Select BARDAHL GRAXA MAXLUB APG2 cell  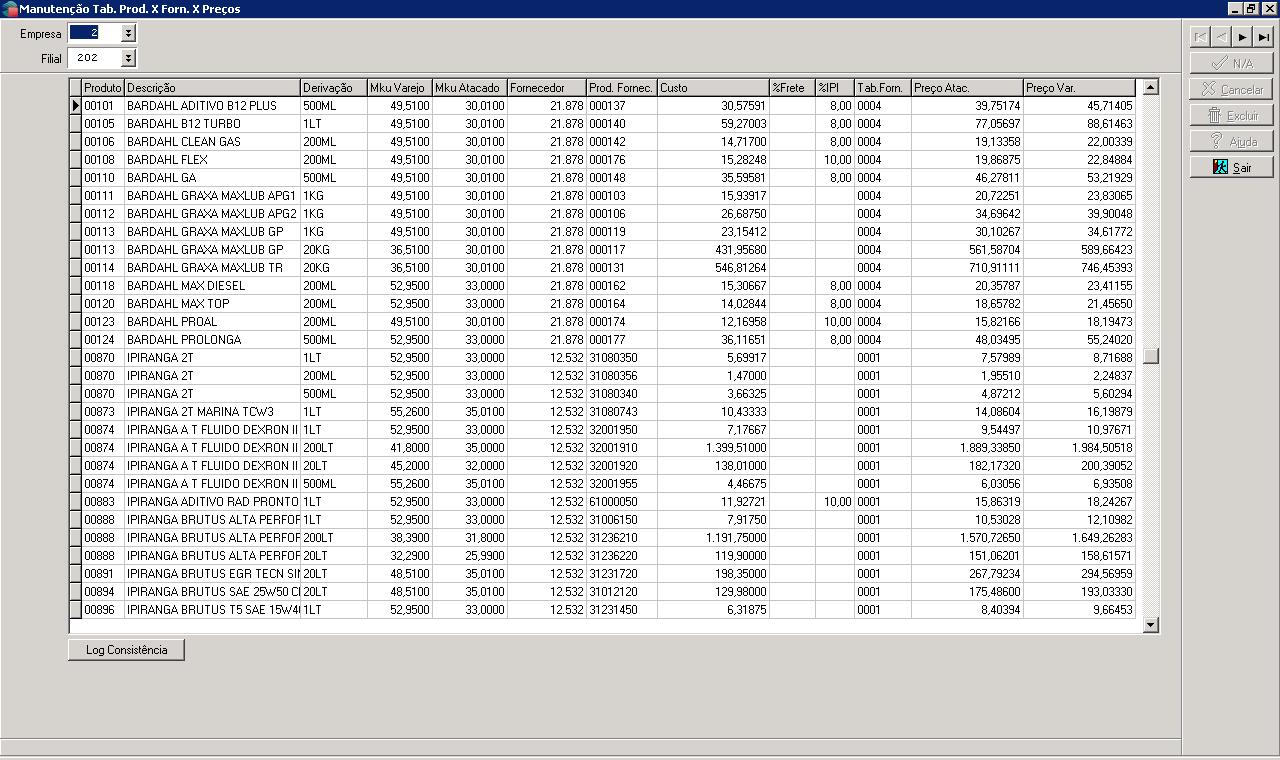coord(213,214)
